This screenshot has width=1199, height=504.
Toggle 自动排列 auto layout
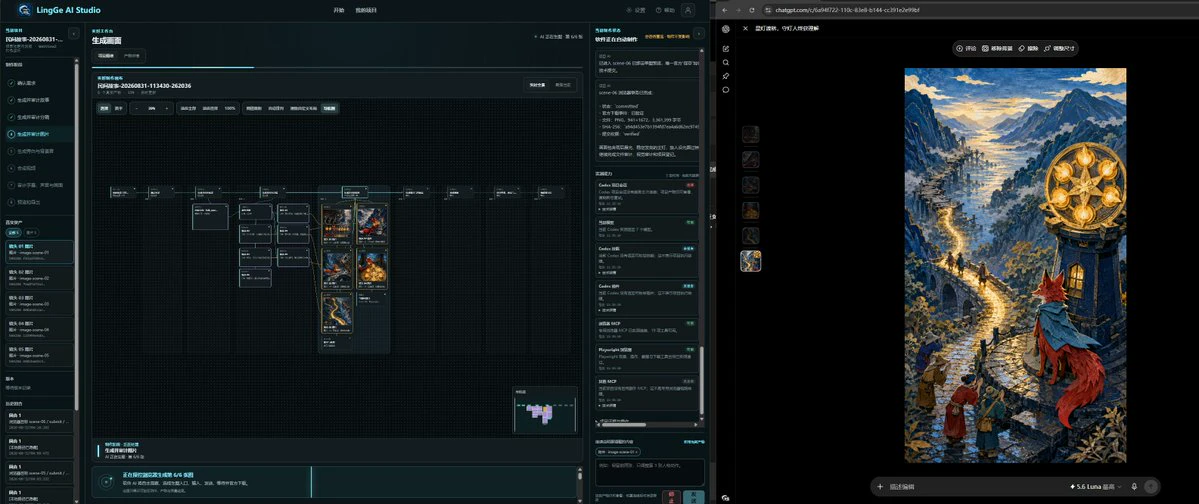coord(275,109)
